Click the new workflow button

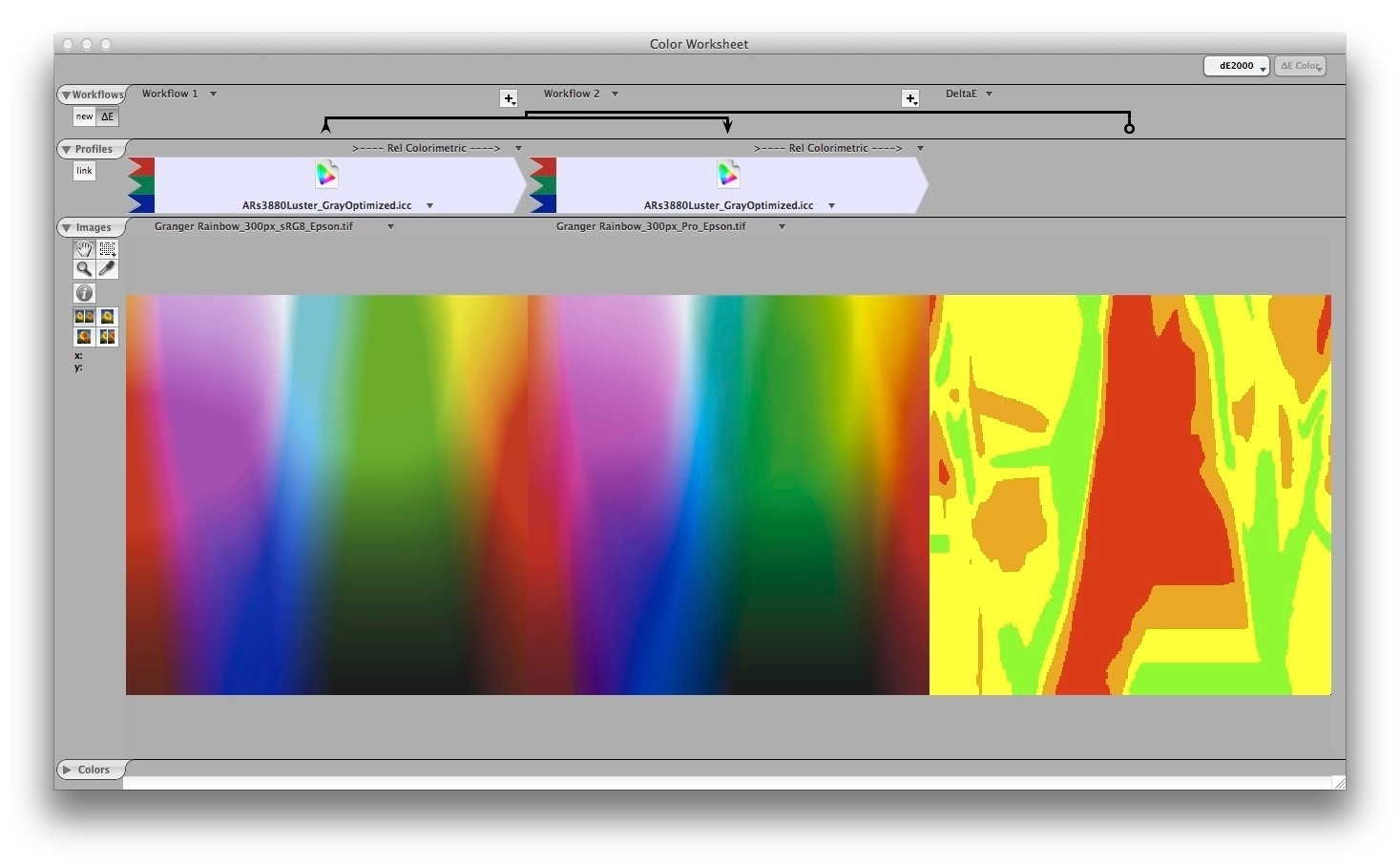[85, 116]
